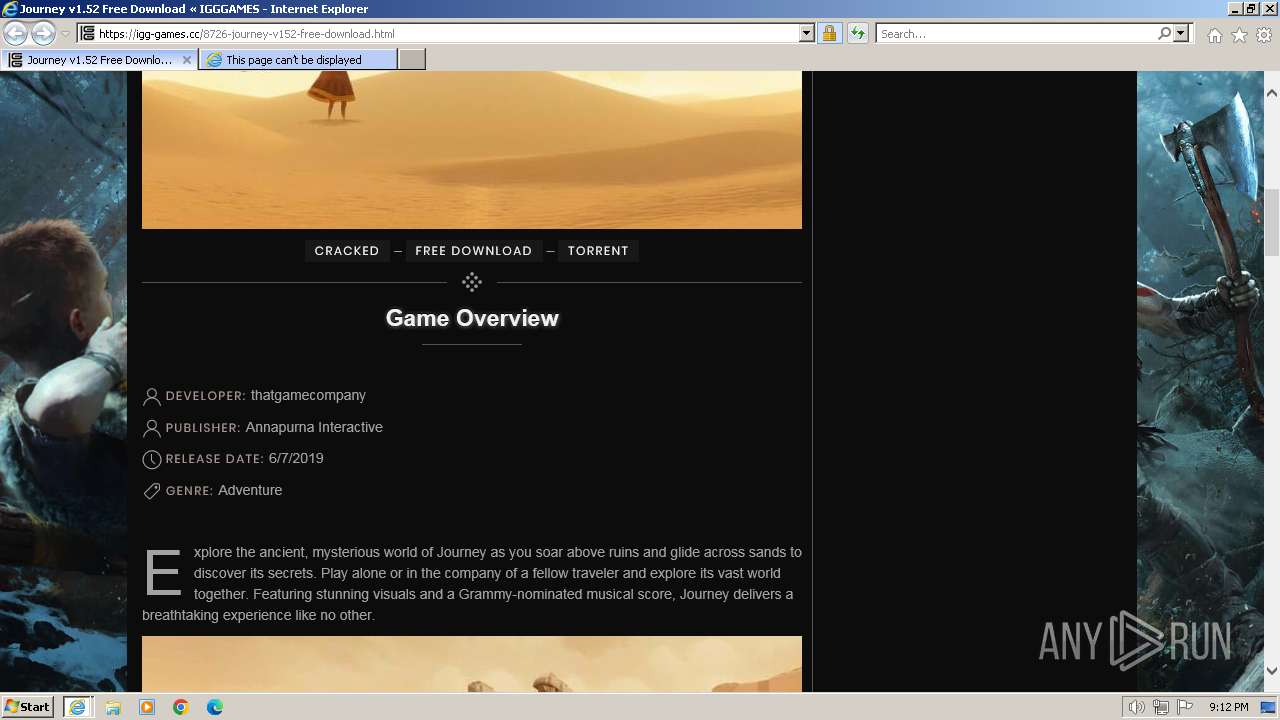Launch Google Chrome from the taskbar
Viewport: 1280px width, 720px height.
[x=181, y=707]
